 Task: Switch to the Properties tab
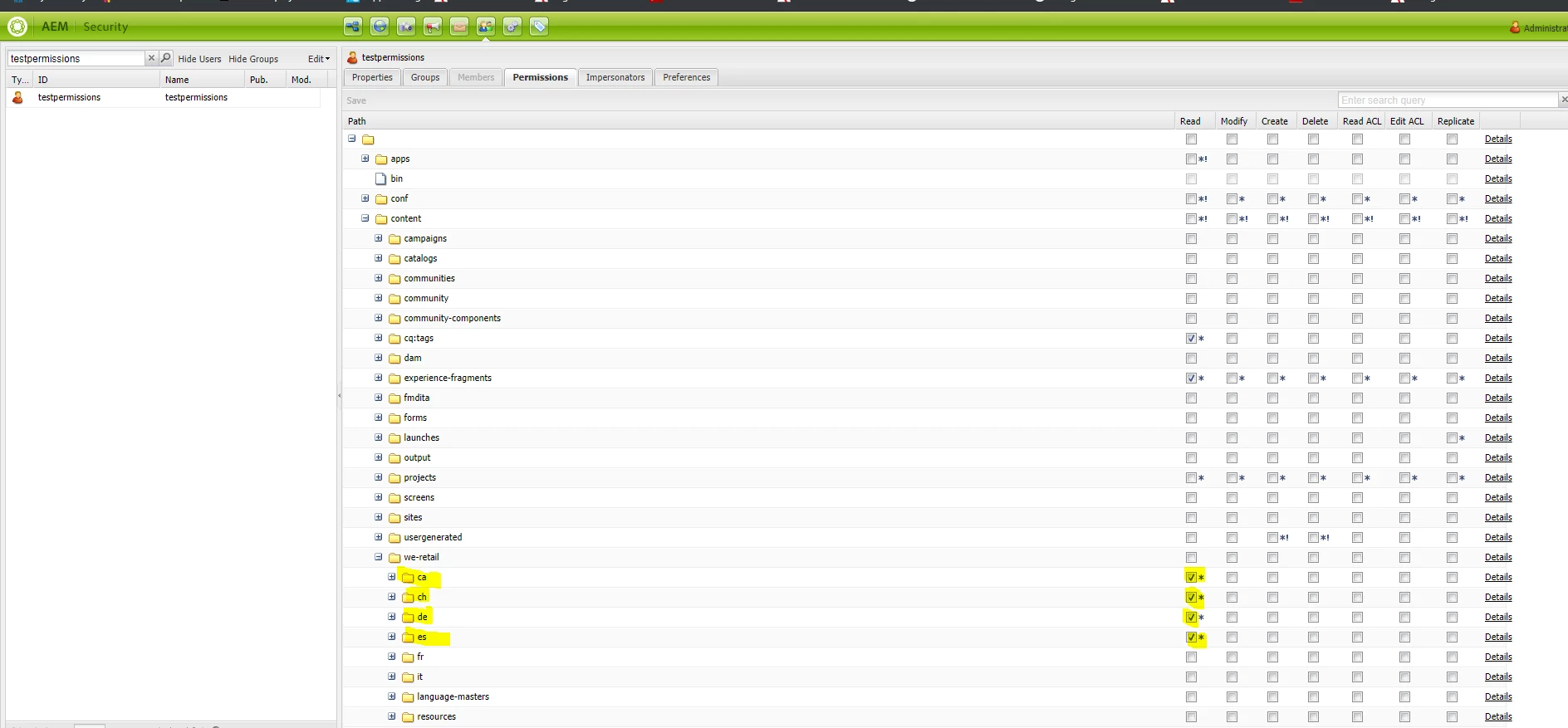[372, 77]
